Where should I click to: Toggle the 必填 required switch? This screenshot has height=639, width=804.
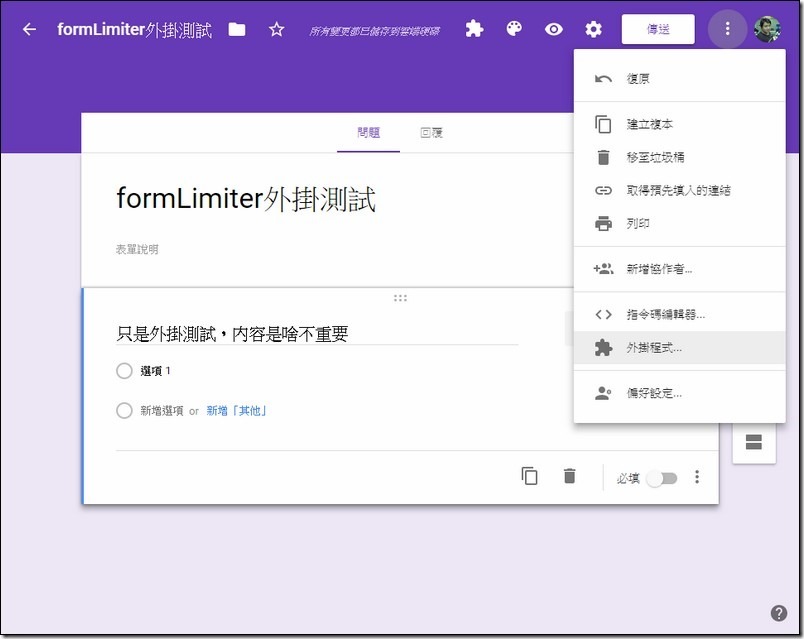click(x=662, y=478)
